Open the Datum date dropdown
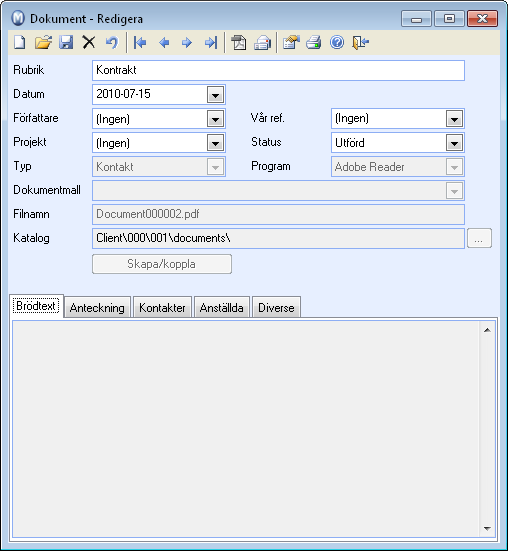The image size is (508, 551). (215, 95)
